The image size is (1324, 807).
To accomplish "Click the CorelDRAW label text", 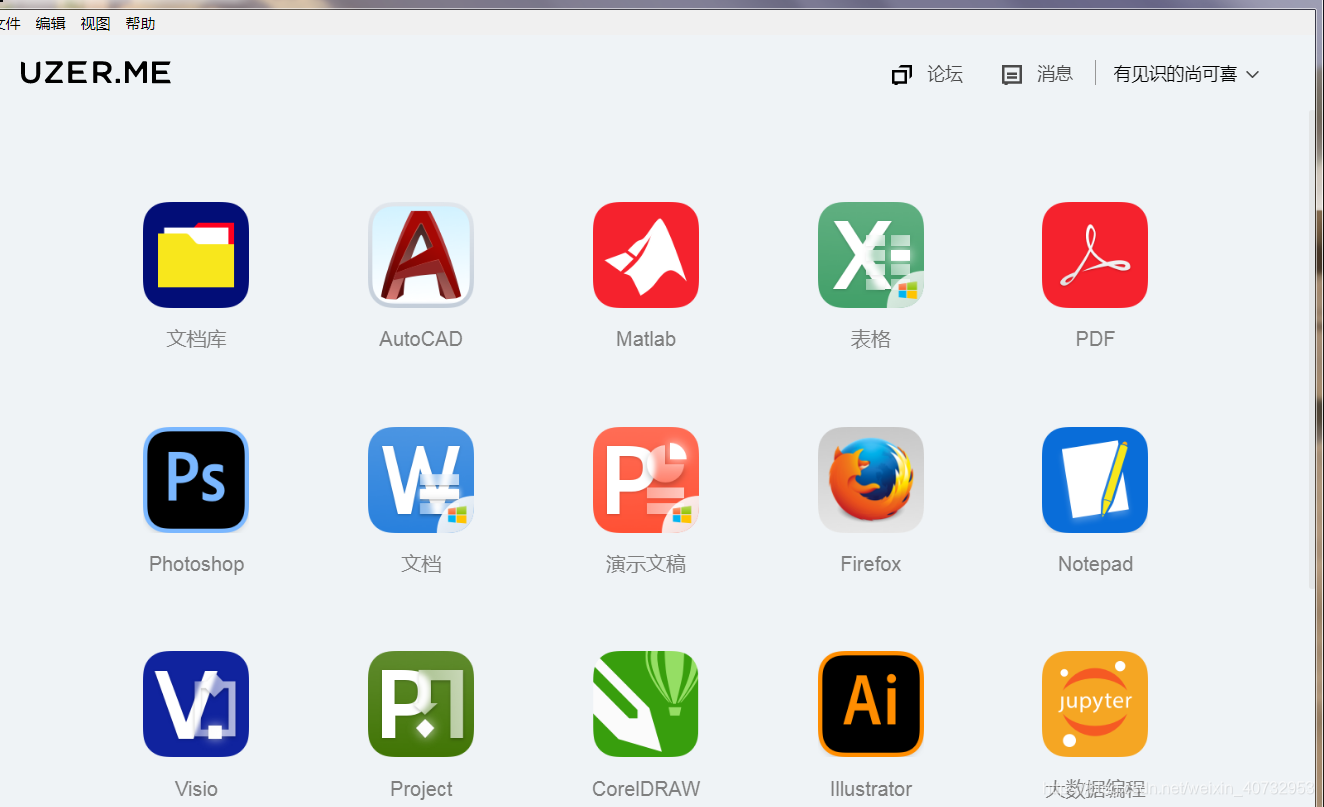I will pos(646,789).
